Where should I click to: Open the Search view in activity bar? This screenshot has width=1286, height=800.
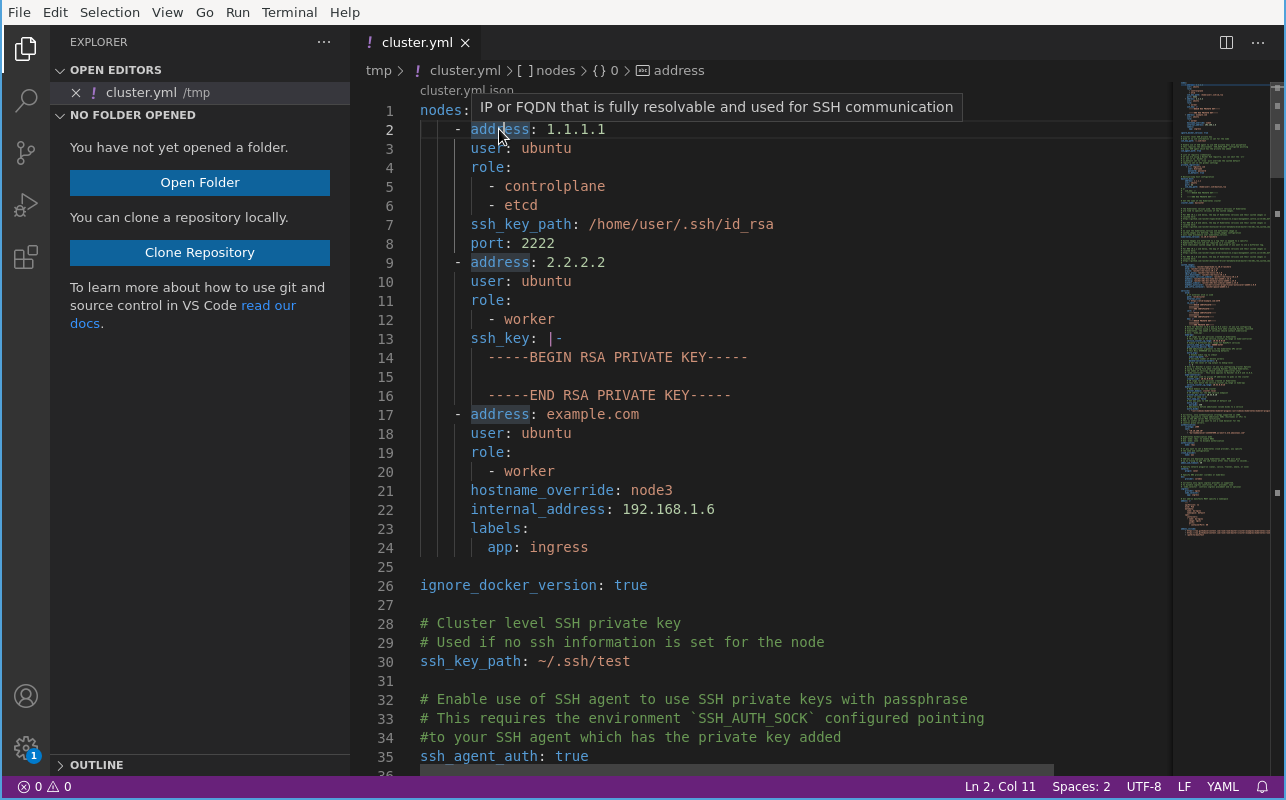pyautogui.click(x=26, y=101)
